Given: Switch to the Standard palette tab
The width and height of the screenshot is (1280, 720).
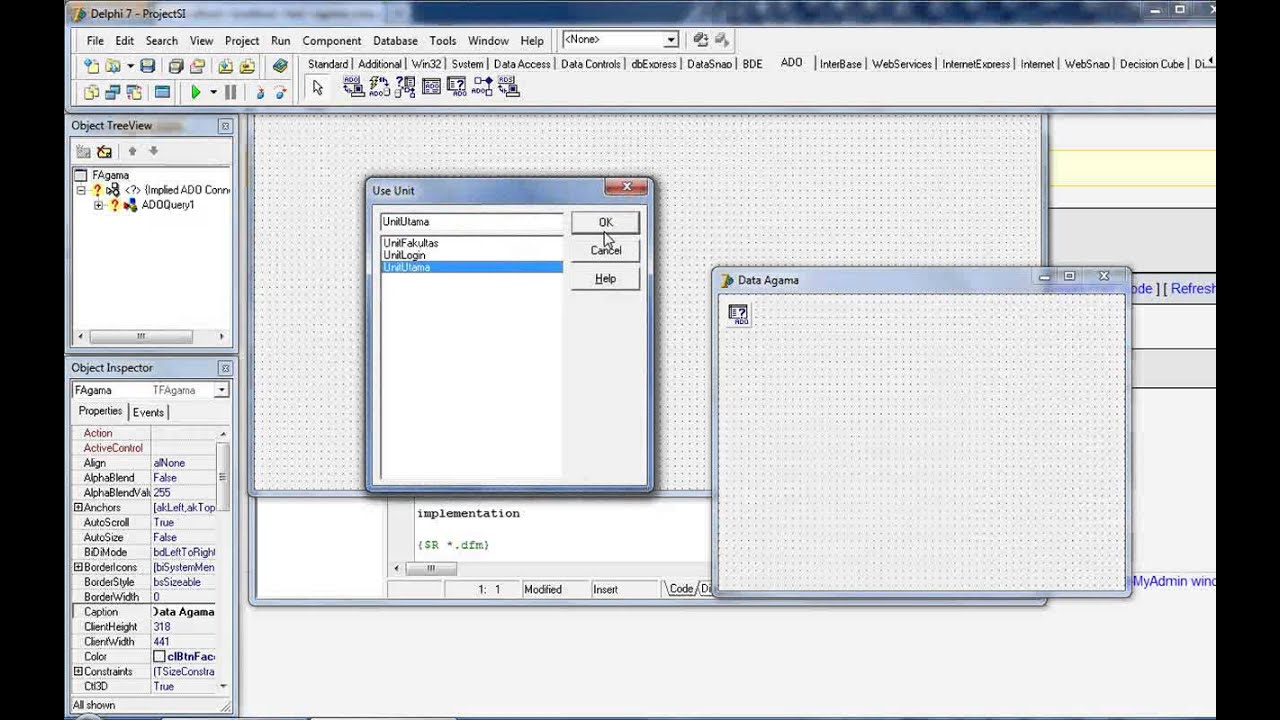Looking at the screenshot, I should tap(328, 64).
